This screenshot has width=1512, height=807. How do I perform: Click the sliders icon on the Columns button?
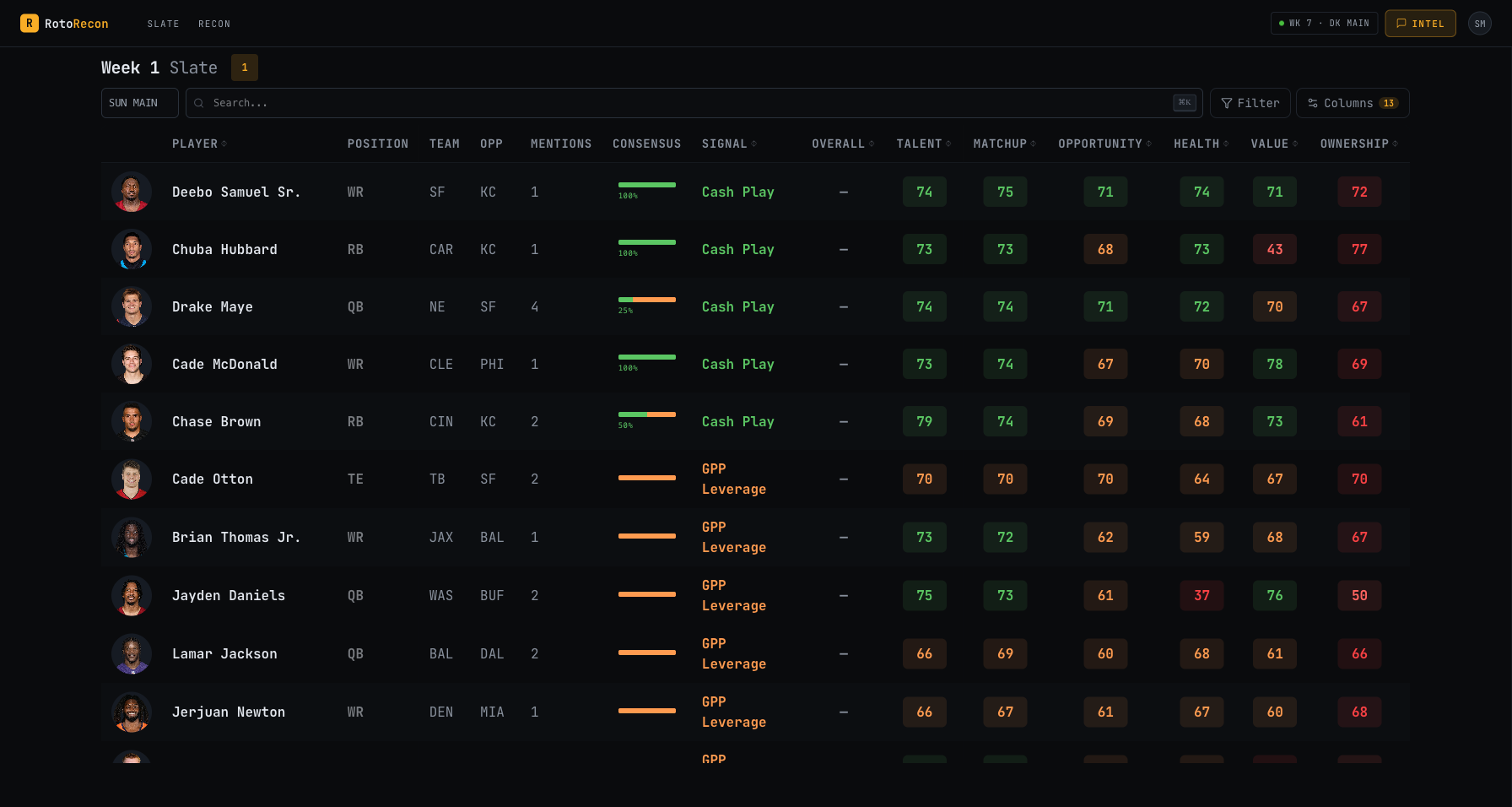point(1313,102)
